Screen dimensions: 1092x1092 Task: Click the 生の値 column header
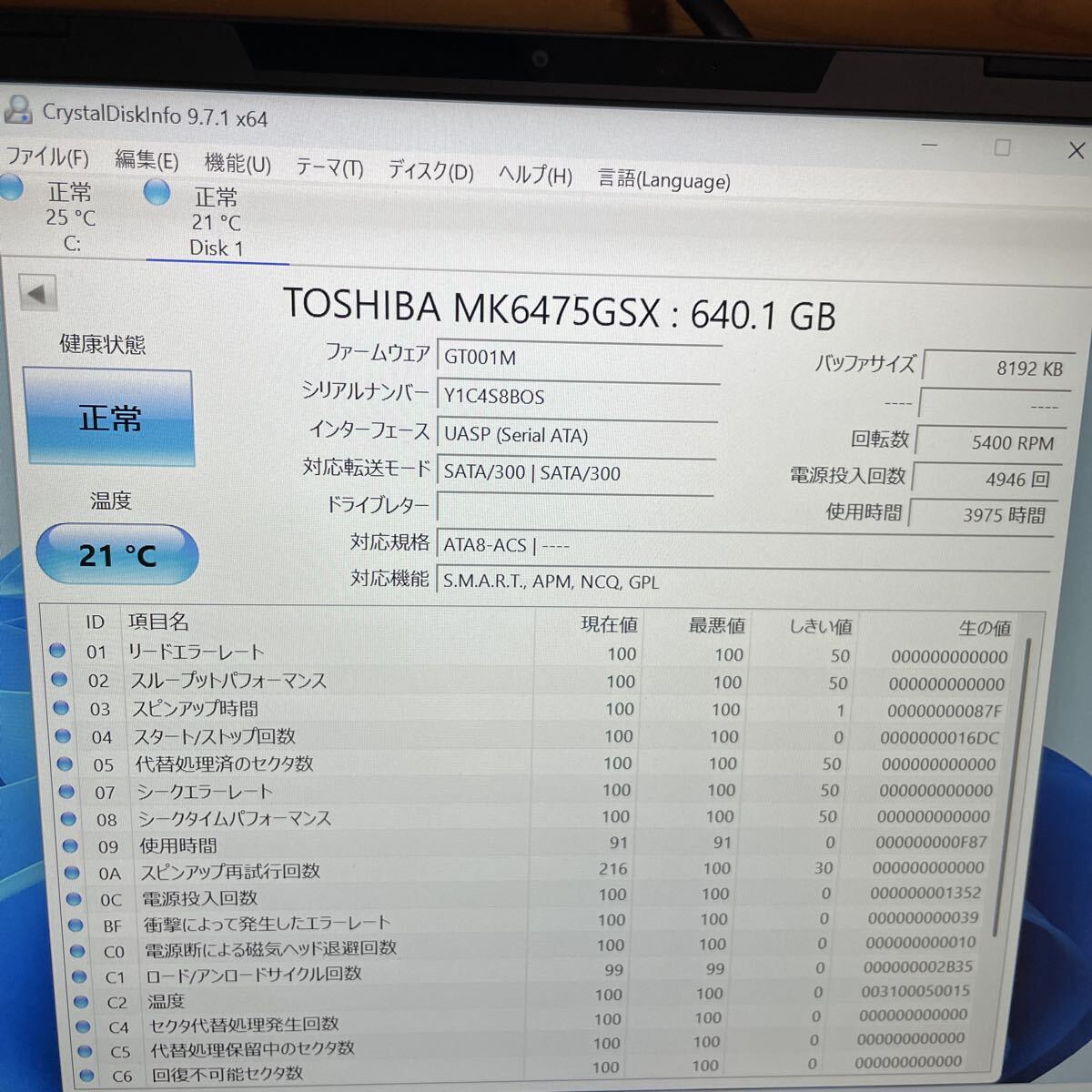point(985,628)
